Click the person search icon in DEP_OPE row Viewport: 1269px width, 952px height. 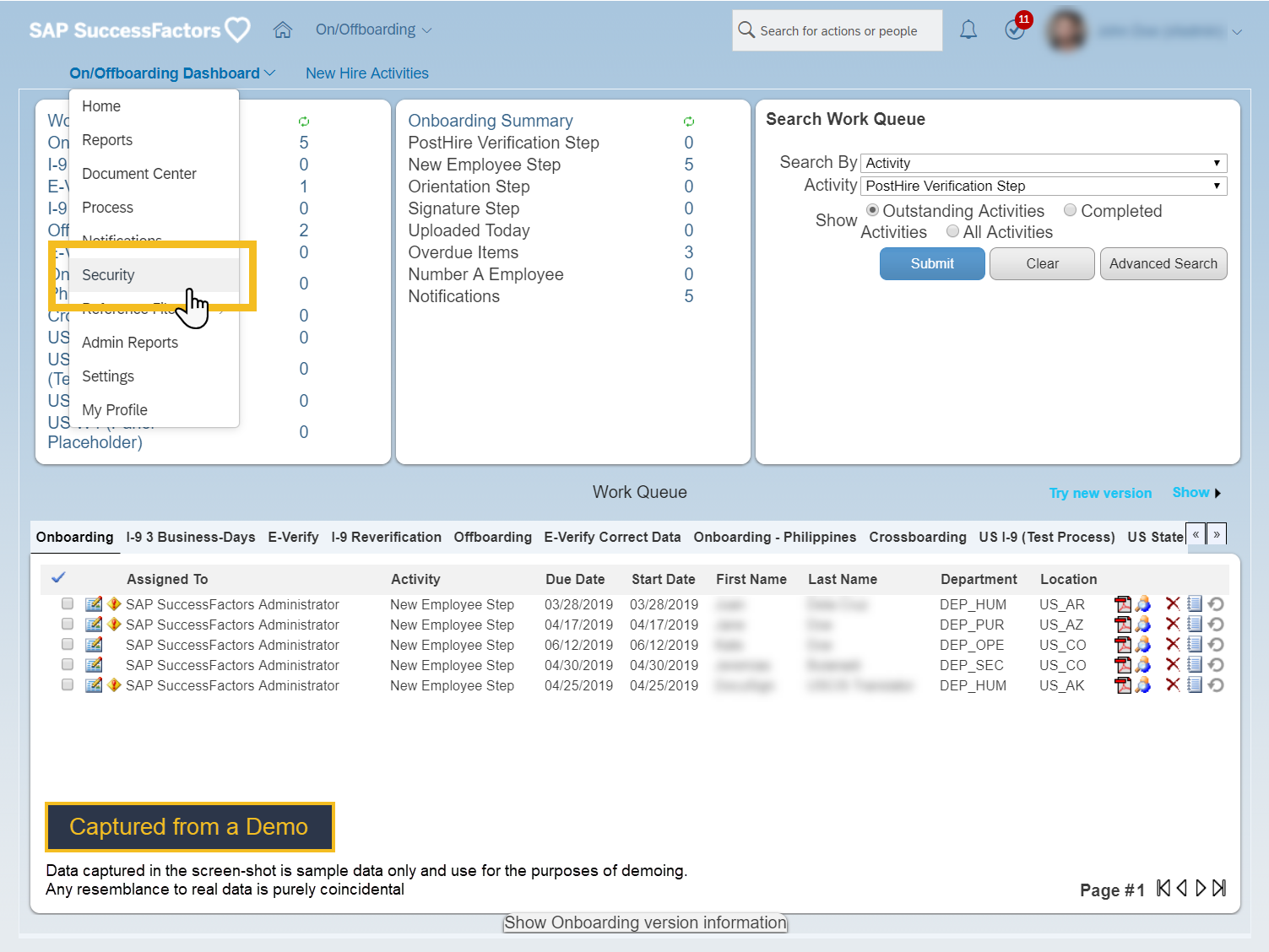[1143, 645]
